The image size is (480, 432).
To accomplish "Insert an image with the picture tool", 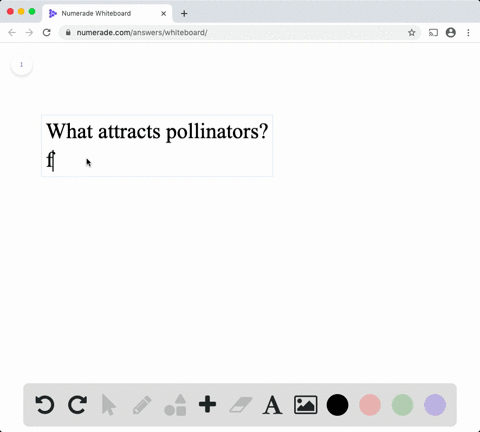I will [305, 405].
